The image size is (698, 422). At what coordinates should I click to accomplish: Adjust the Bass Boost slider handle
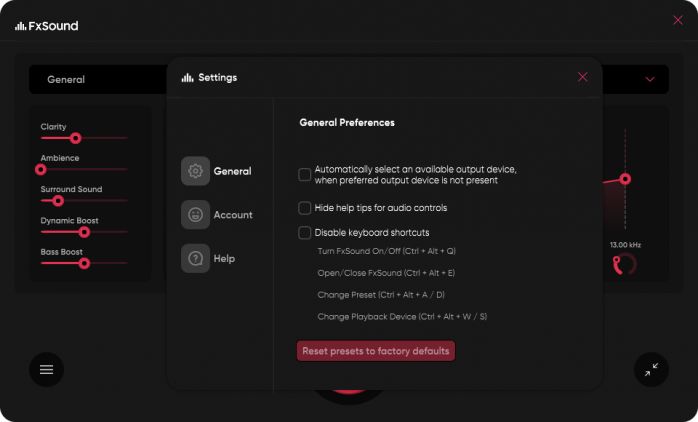pos(84,264)
